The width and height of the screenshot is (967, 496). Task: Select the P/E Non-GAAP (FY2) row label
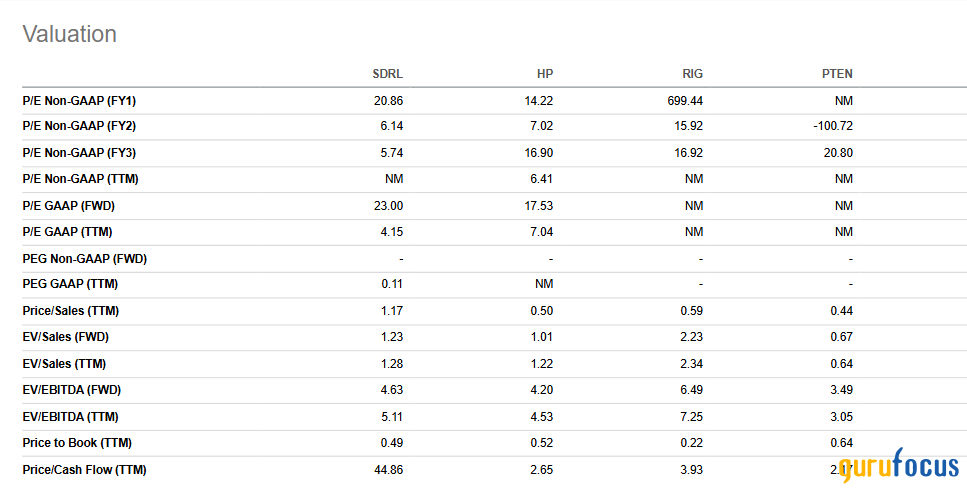point(79,127)
